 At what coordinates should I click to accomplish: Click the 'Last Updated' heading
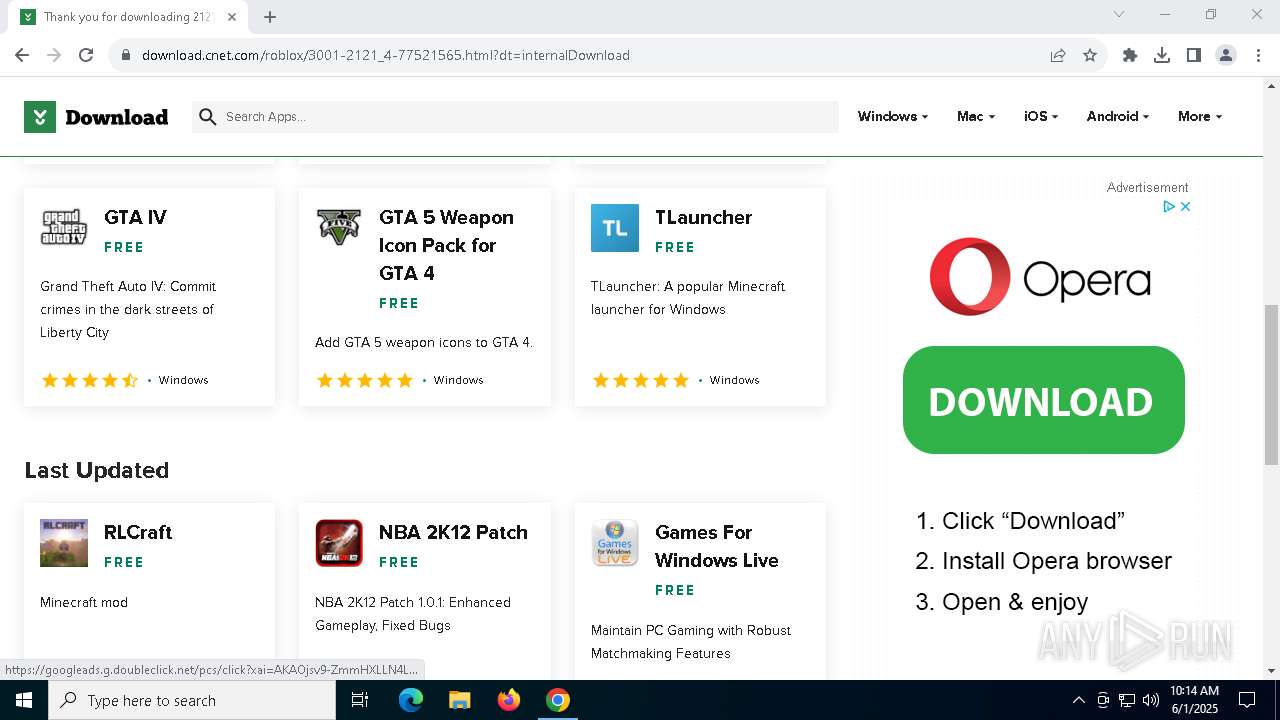(x=97, y=470)
